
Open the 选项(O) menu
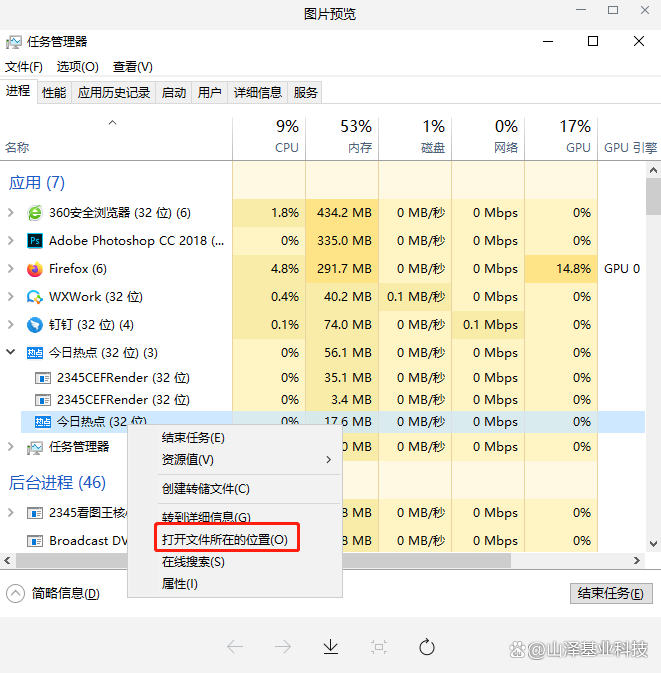[77, 67]
